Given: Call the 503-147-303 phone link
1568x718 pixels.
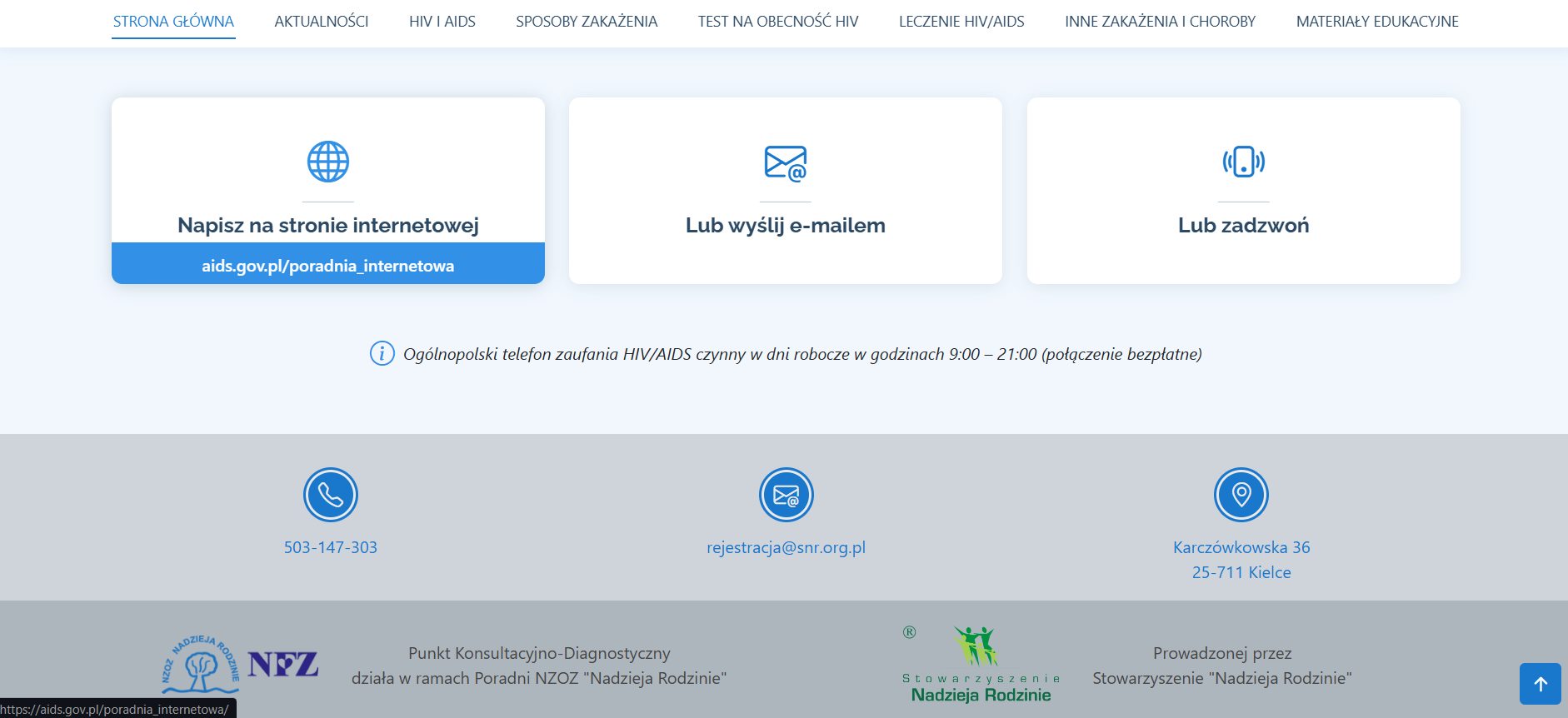Looking at the screenshot, I should [331, 547].
